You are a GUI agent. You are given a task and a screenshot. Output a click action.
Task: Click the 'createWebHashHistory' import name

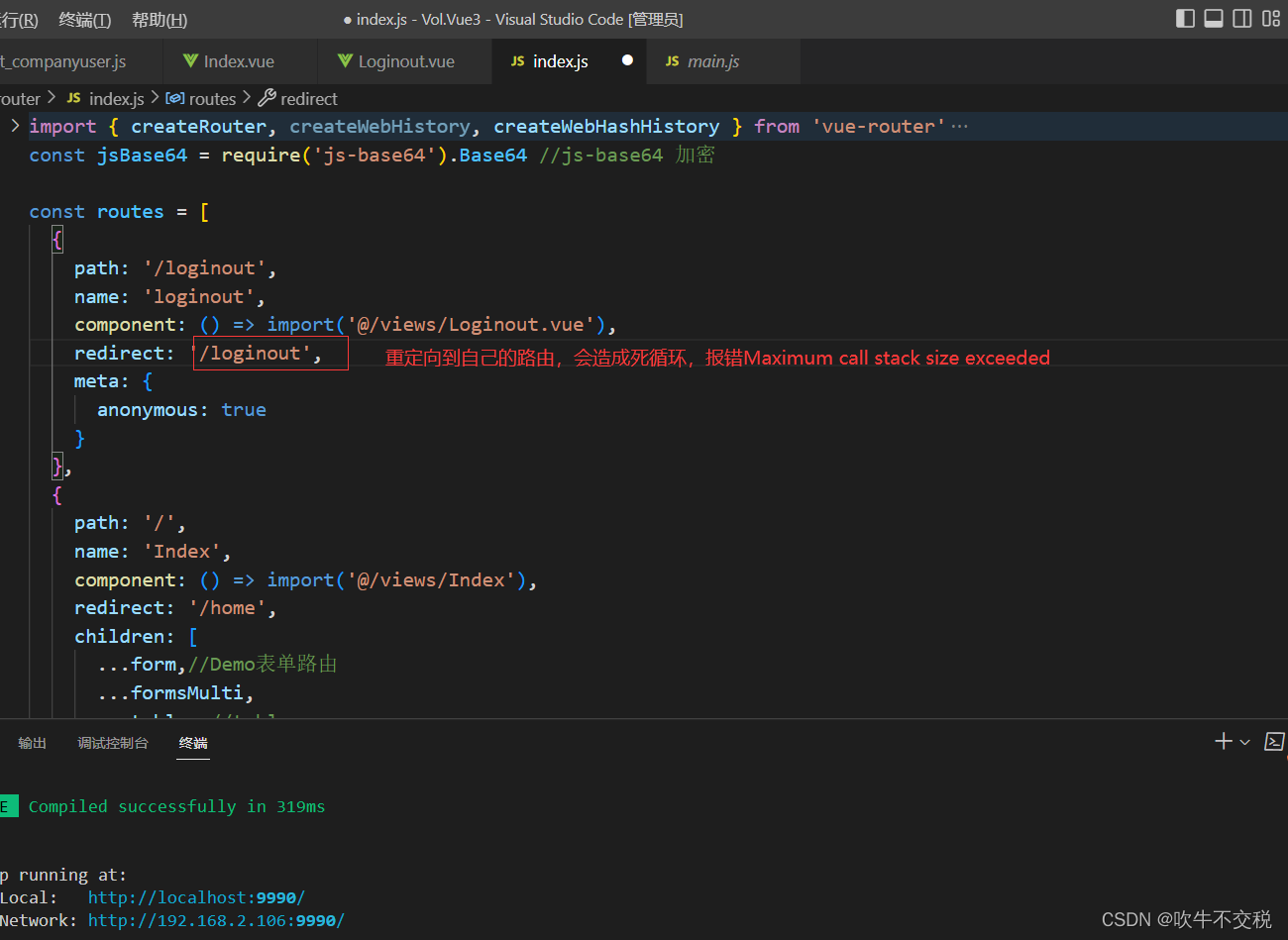pos(606,127)
